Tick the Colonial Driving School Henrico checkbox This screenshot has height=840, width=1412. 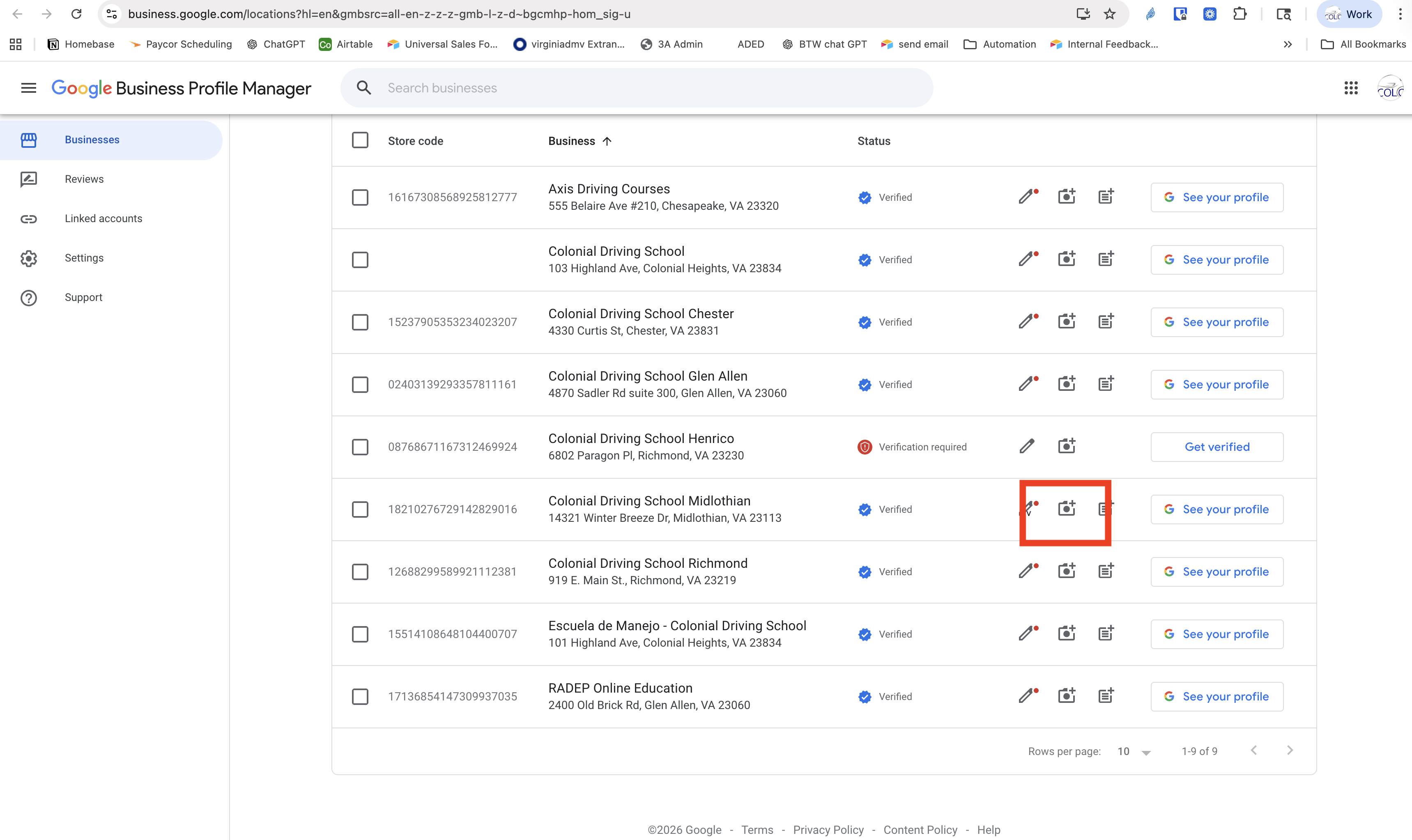[x=360, y=447]
